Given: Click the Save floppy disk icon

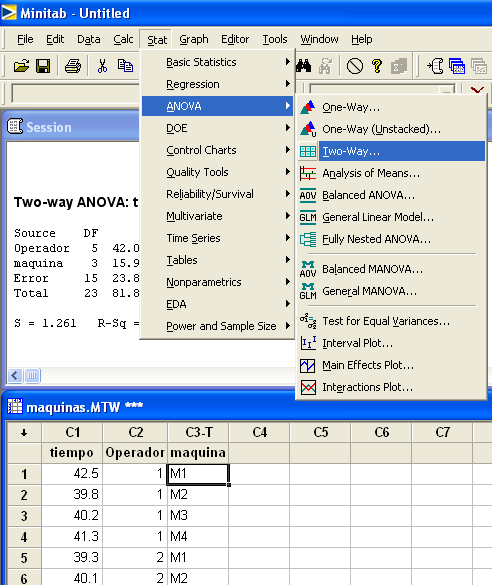Looking at the screenshot, I should [x=43, y=66].
